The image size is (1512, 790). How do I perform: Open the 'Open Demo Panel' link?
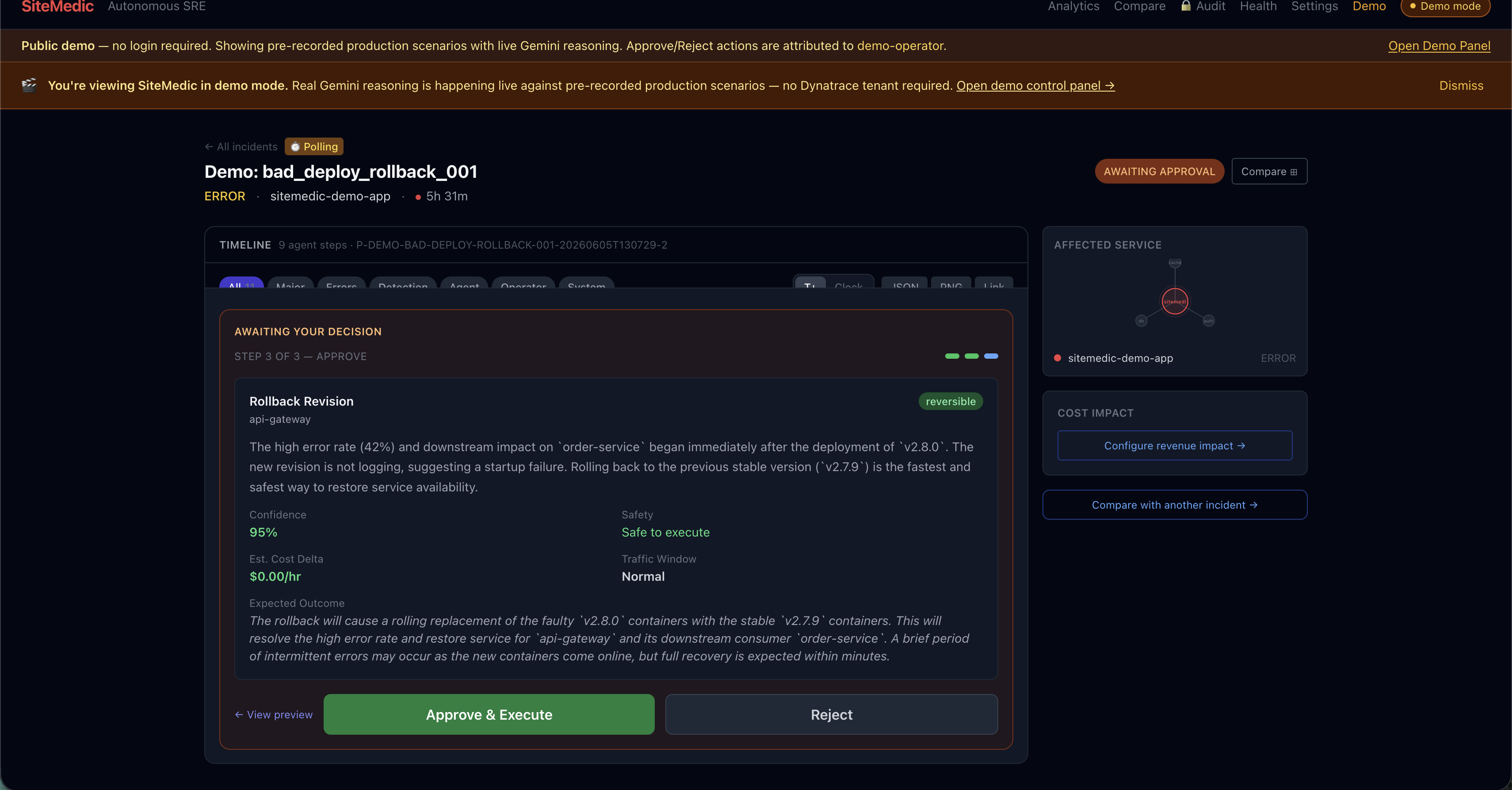(1439, 46)
